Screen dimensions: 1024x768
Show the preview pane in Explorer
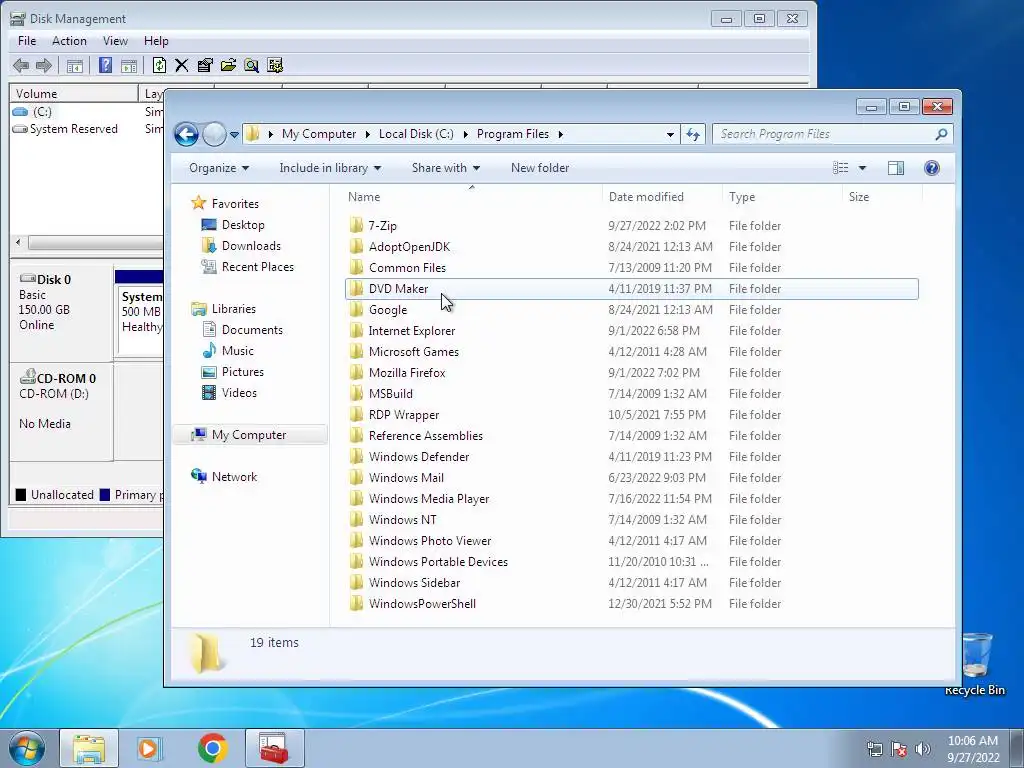tap(896, 168)
